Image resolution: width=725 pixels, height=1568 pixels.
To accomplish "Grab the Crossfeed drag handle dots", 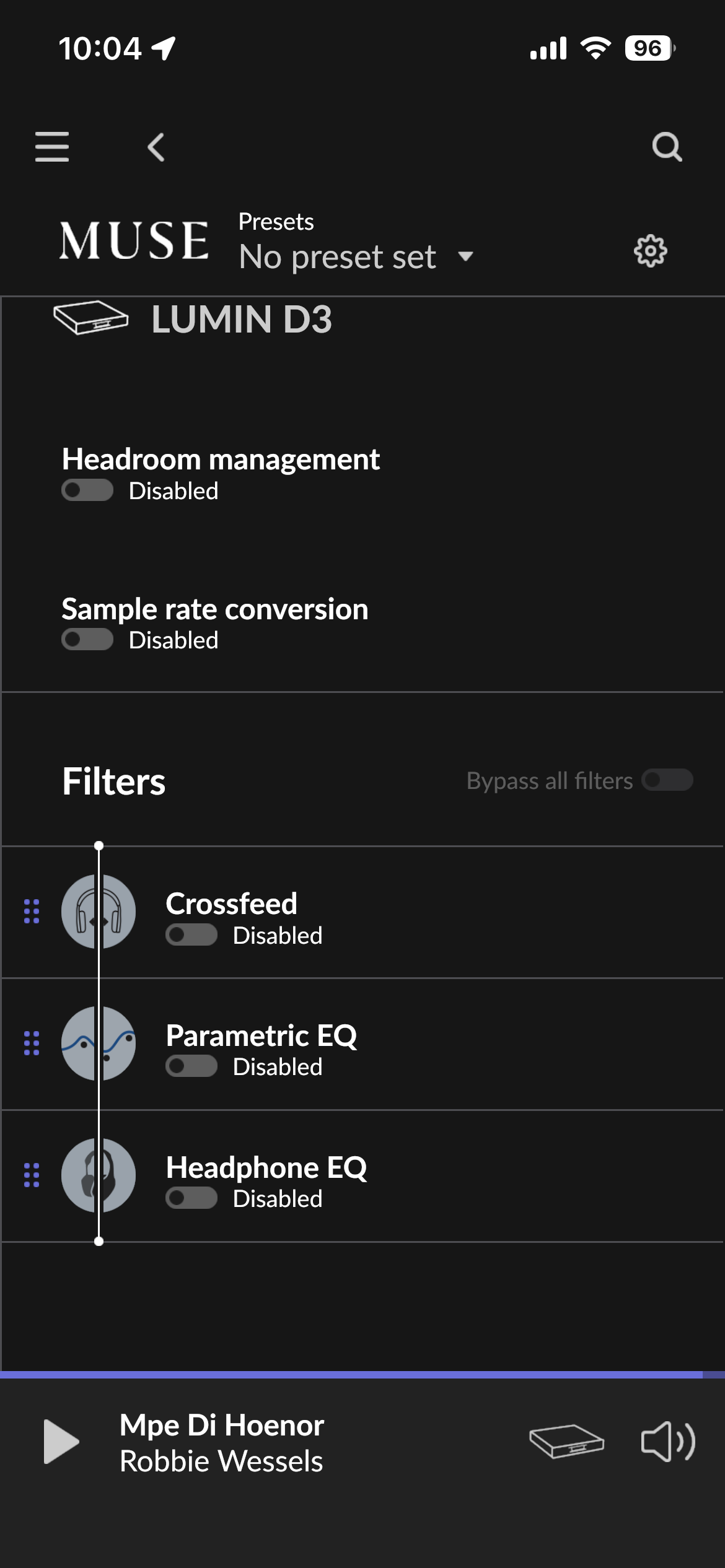I will point(32,912).
